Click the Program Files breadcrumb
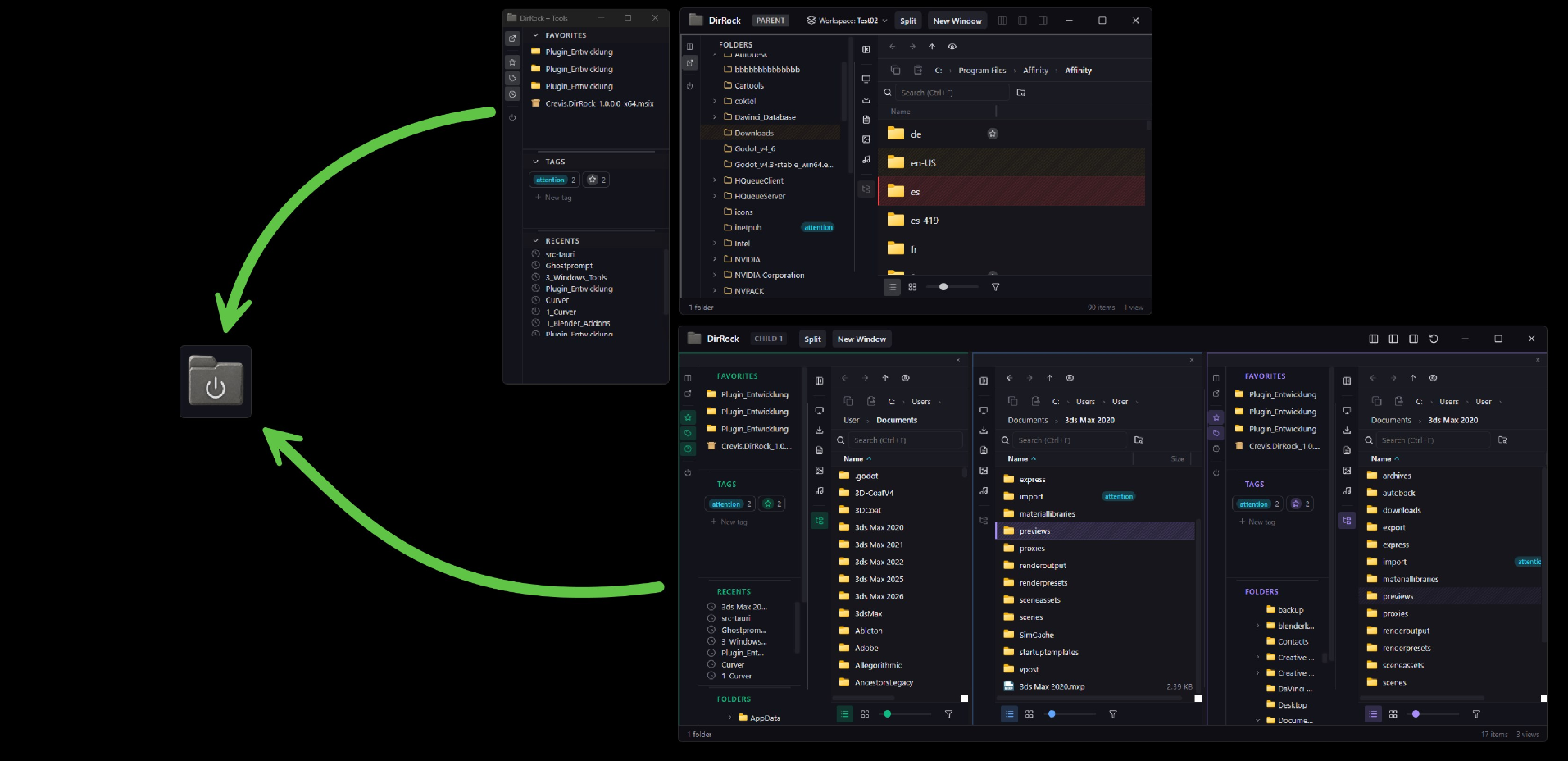This screenshot has width=1568, height=761. click(x=981, y=71)
